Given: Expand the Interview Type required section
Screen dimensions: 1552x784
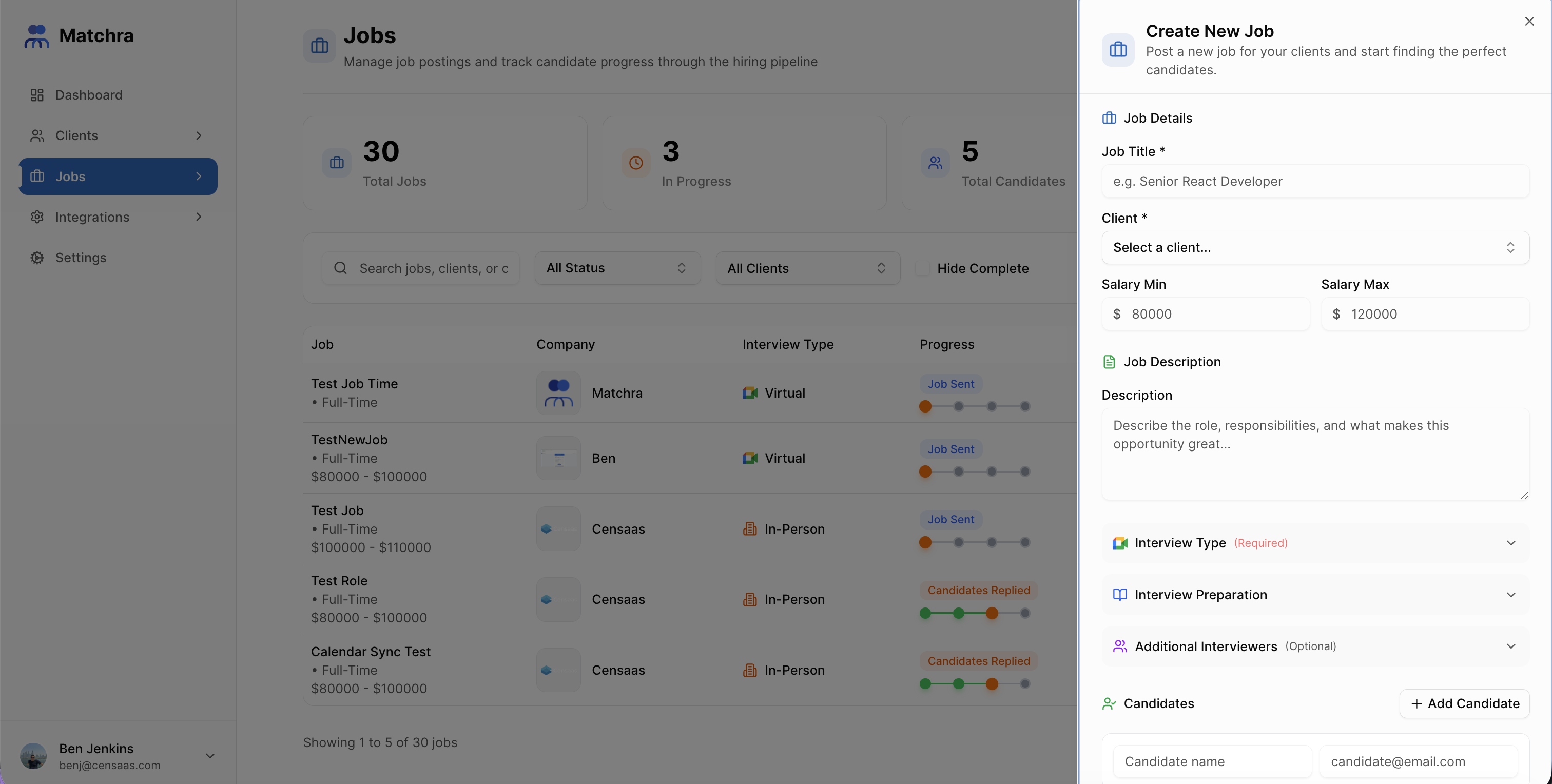Looking at the screenshot, I should (x=1314, y=543).
